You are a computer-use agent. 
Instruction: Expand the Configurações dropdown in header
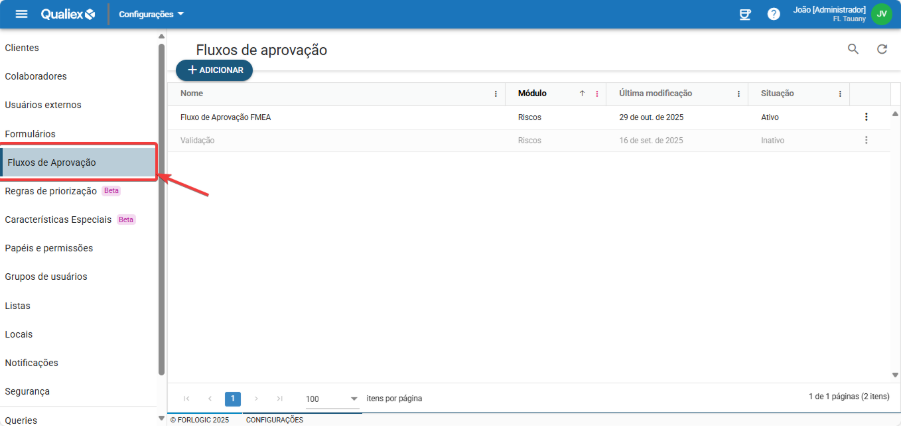pos(151,14)
